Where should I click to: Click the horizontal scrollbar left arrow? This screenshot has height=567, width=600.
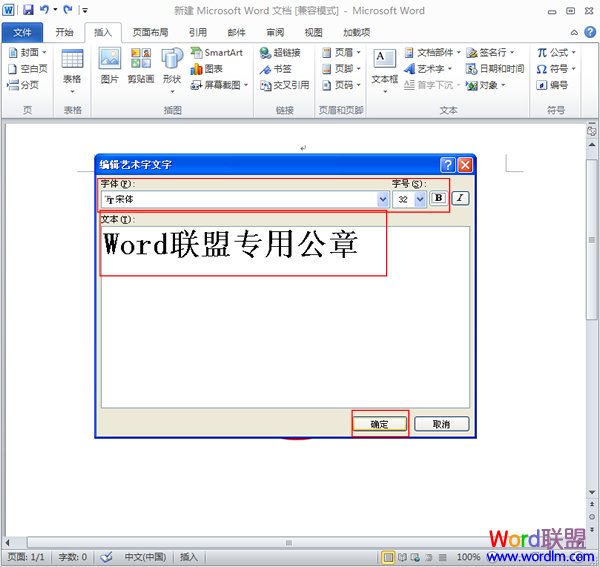(8, 542)
